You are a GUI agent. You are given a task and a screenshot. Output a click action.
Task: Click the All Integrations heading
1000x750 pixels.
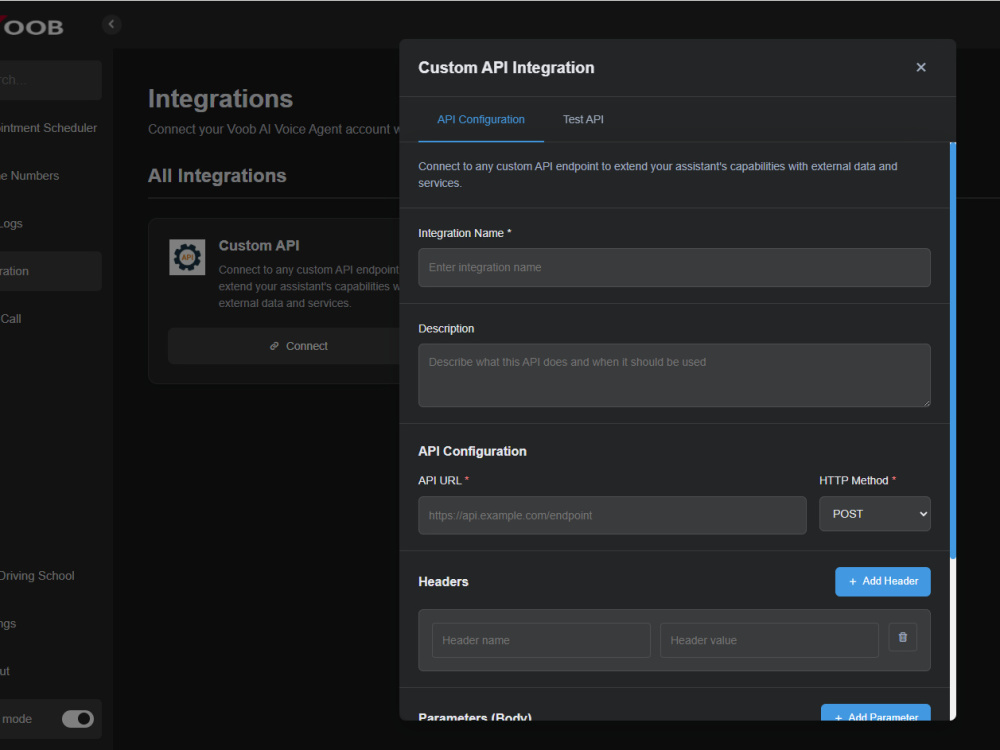(217, 175)
